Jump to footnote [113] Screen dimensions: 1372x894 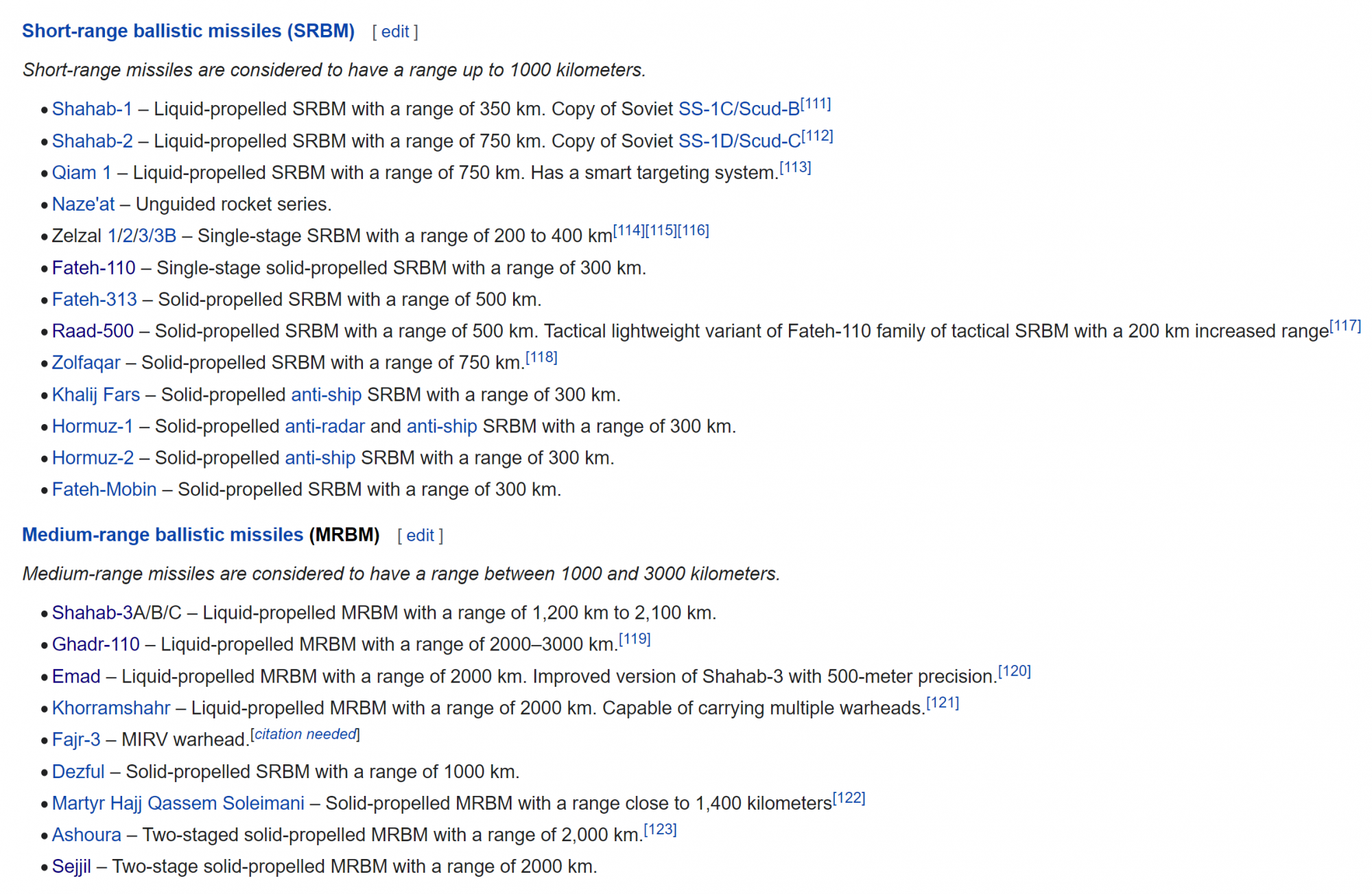pyautogui.click(x=796, y=167)
